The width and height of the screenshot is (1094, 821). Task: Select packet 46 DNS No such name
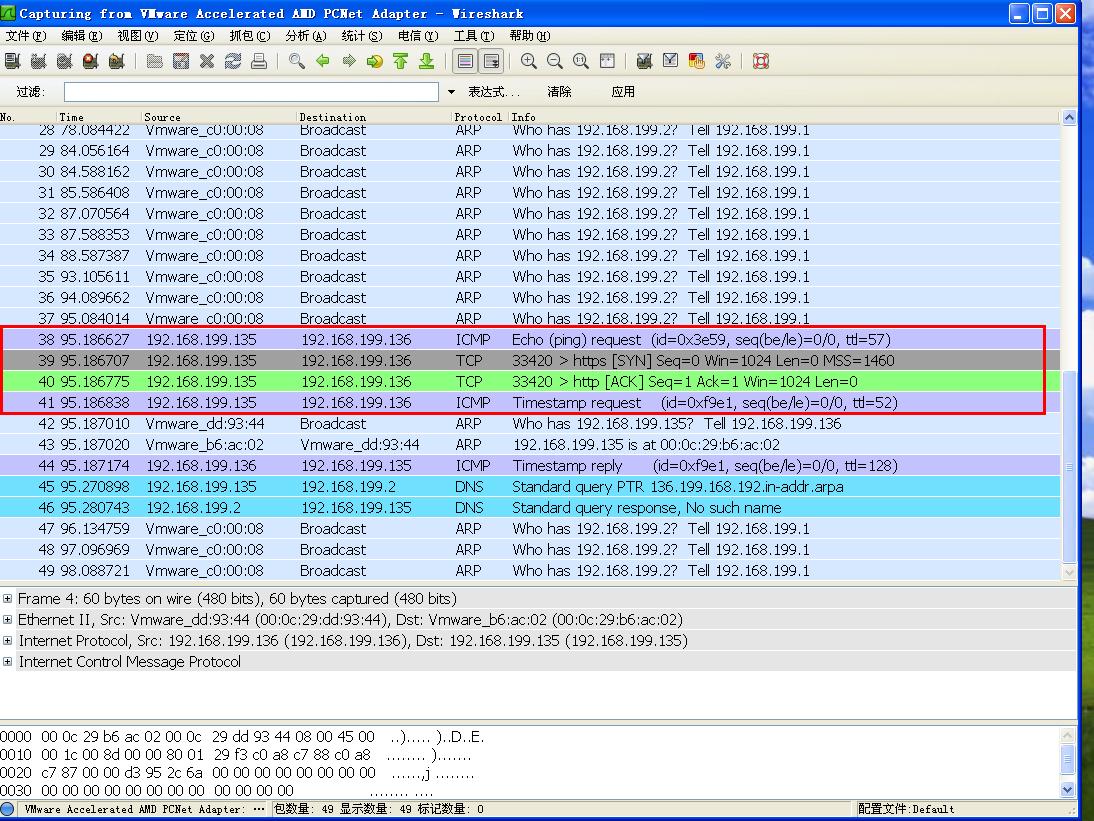click(530, 507)
